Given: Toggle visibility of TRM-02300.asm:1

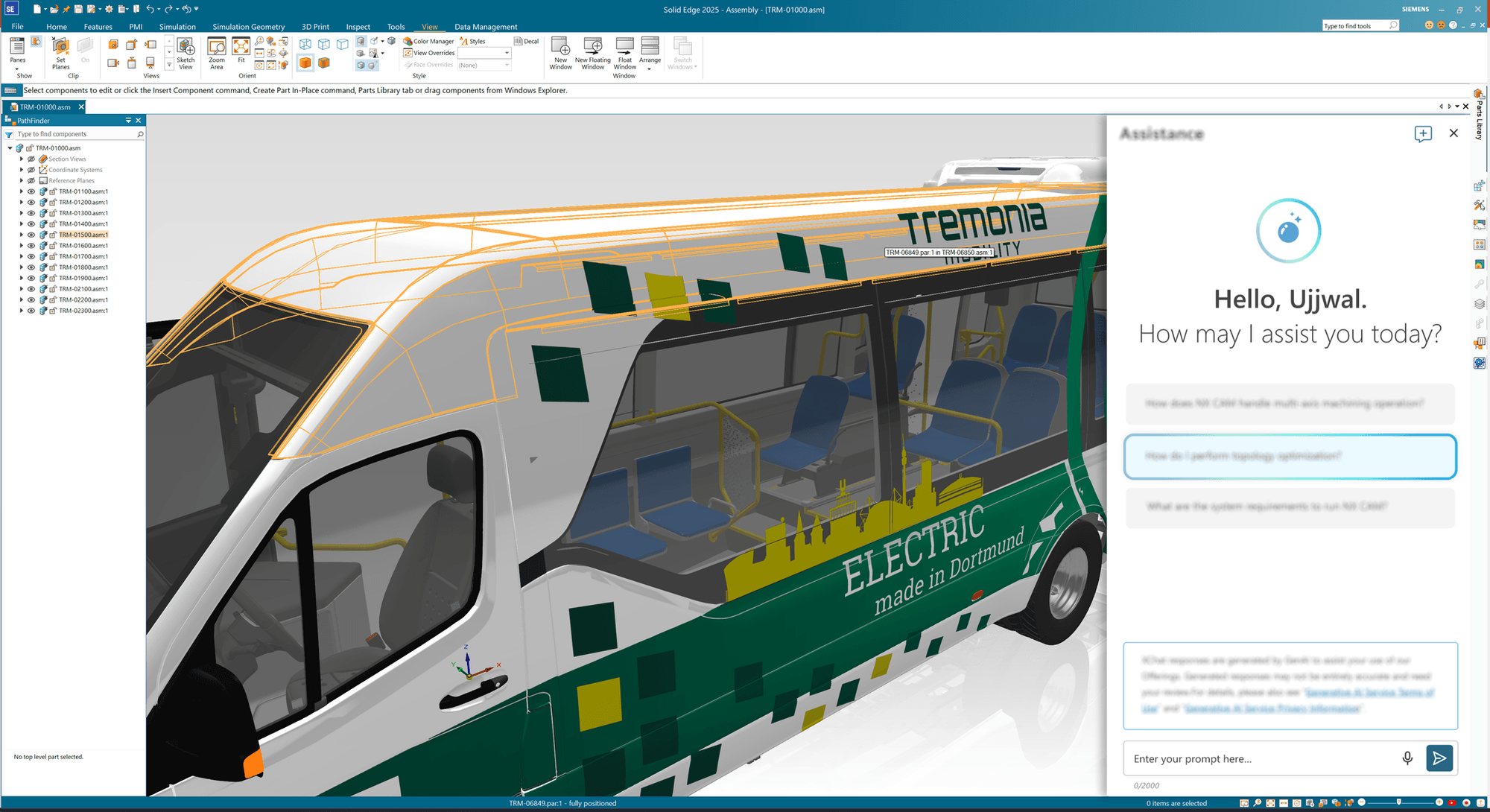Looking at the screenshot, I should 31,311.
